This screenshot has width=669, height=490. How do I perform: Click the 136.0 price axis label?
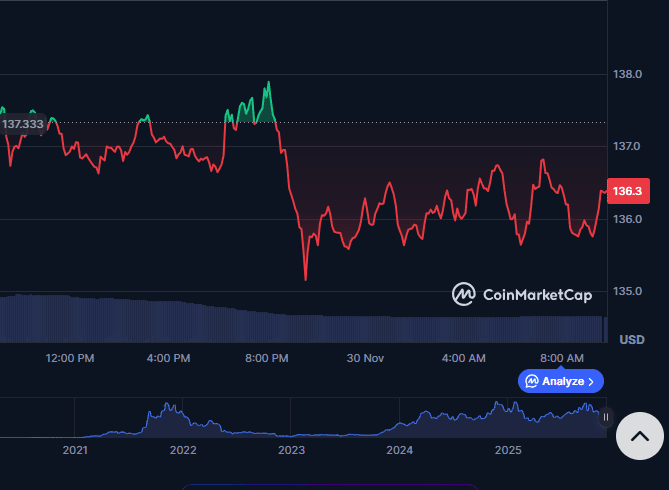[628, 219]
